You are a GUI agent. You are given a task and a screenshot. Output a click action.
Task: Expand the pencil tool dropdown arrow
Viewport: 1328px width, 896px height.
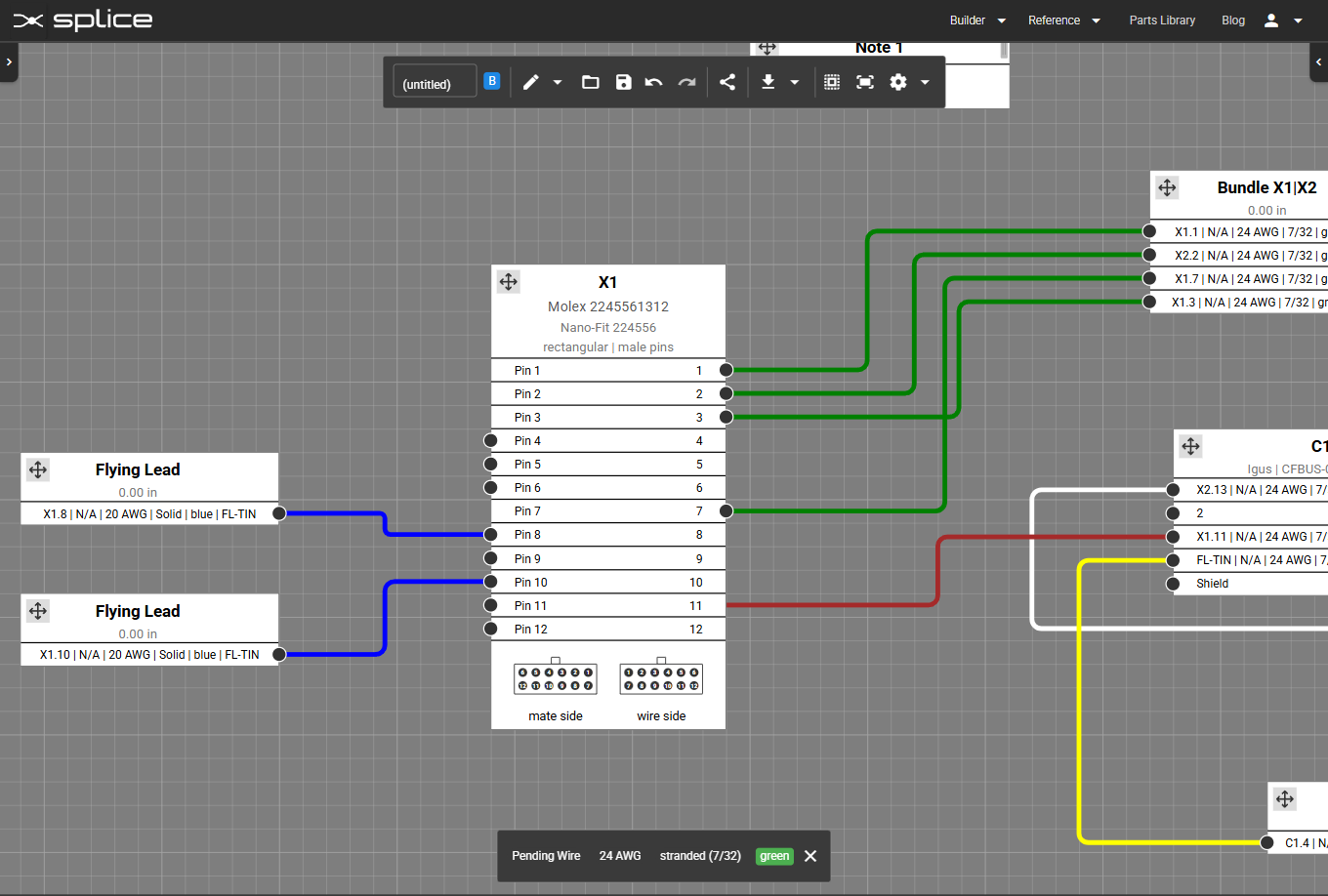558,82
